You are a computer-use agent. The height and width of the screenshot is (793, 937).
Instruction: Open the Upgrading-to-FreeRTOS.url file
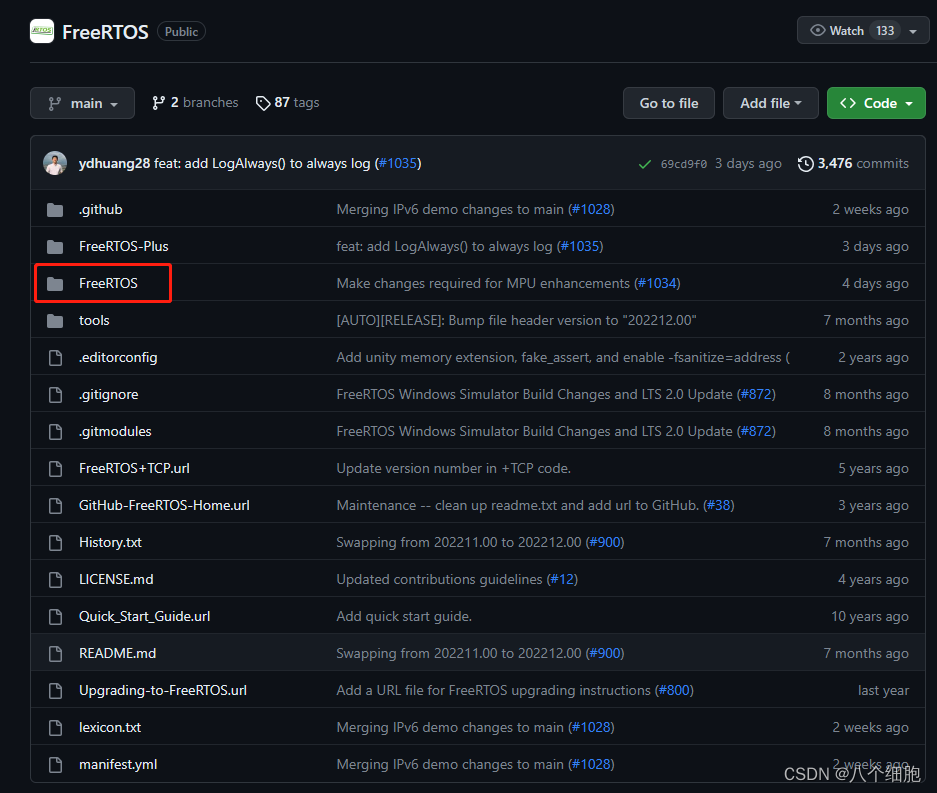coord(163,691)
